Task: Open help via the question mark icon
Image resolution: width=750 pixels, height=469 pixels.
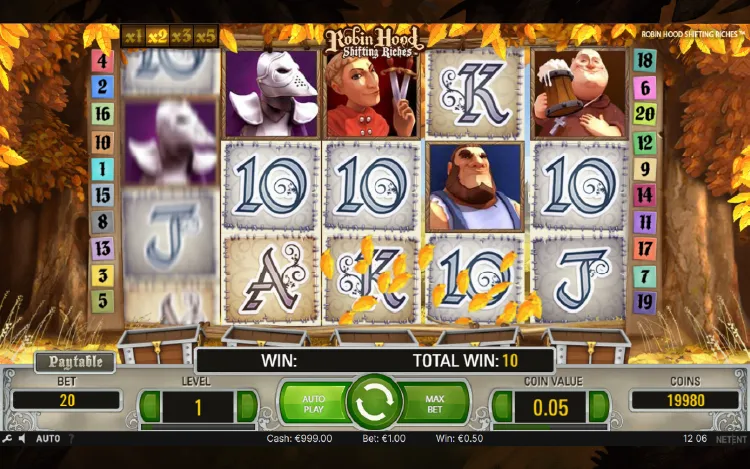Action: 72,438
